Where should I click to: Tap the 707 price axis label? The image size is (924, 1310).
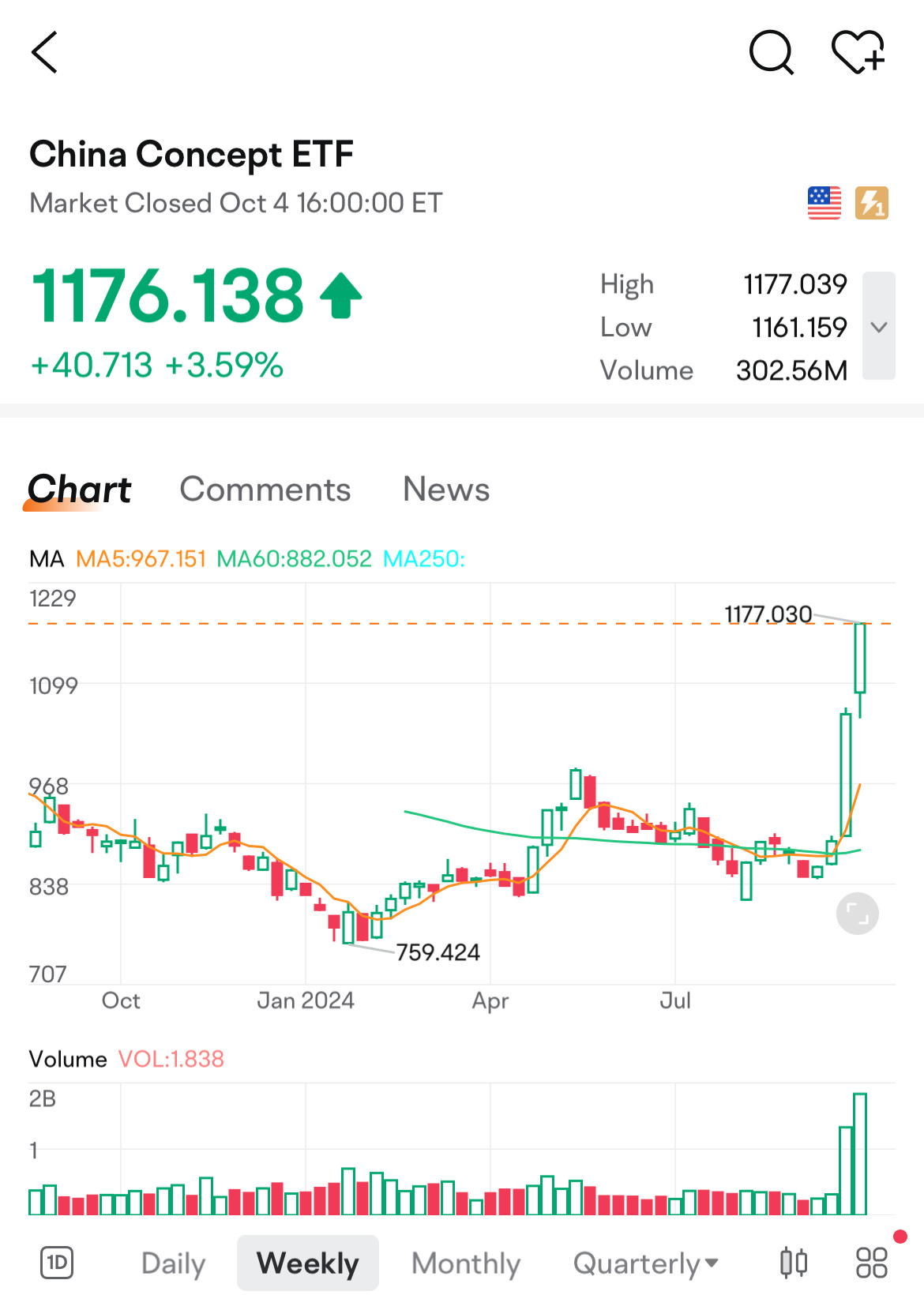point(48,974)
